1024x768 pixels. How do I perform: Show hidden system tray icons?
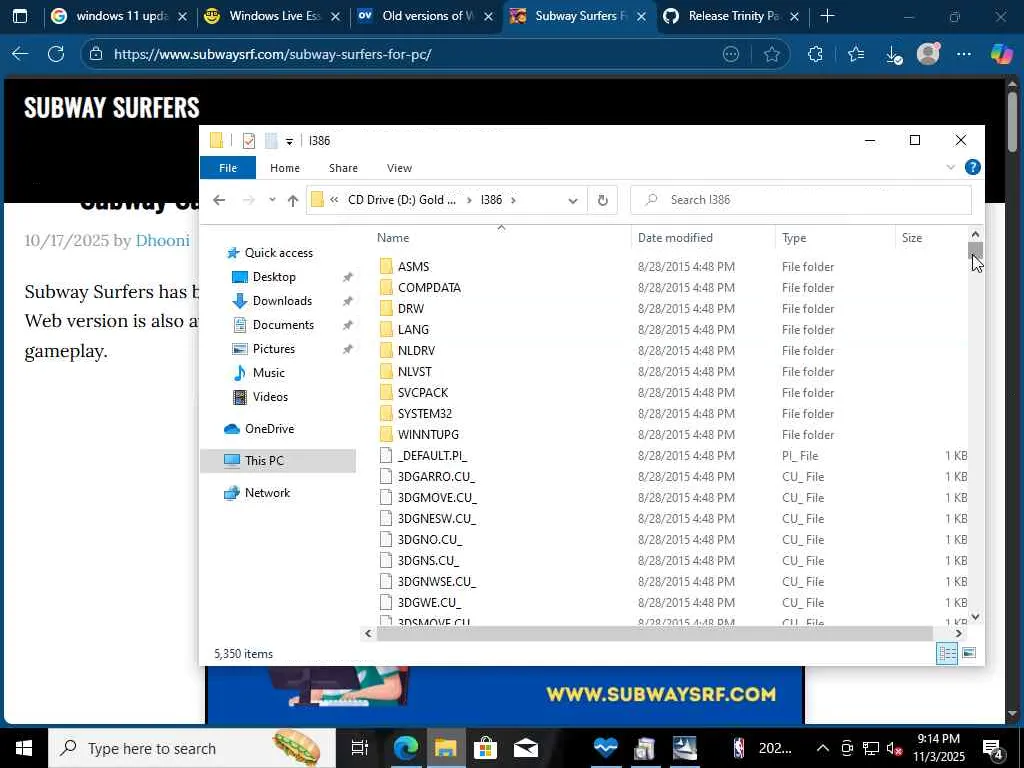(x=823, y=748)
